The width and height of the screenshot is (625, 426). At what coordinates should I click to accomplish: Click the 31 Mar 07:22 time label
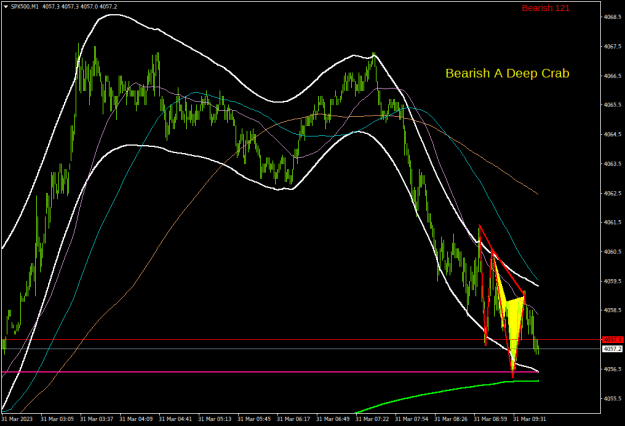pyautogui.click(x=373, y=419)
